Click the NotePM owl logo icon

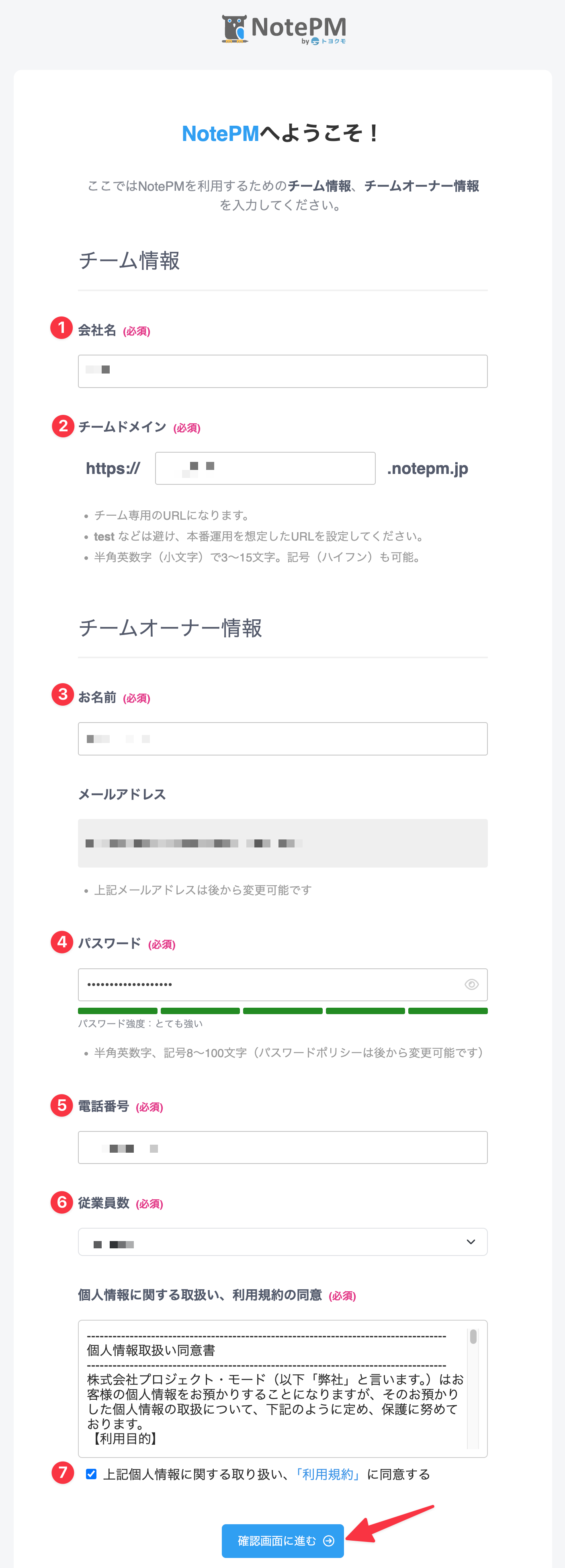[x=234, y=29]
